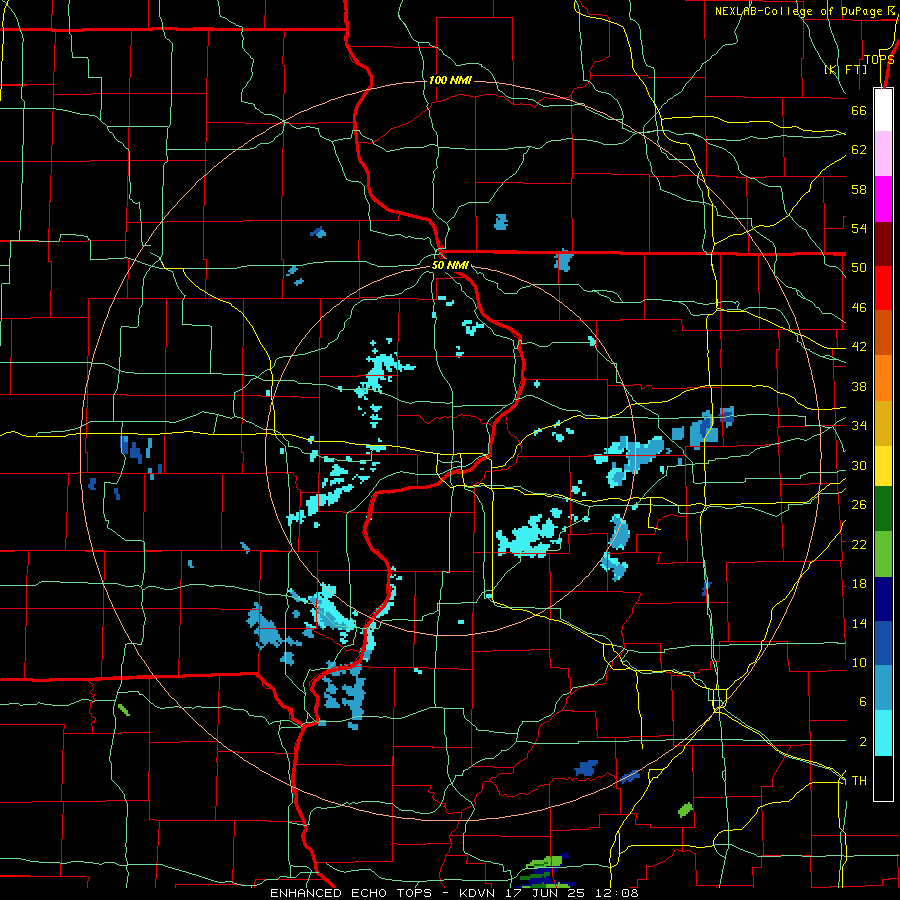Select the 10 scale value

click(859, 662)
